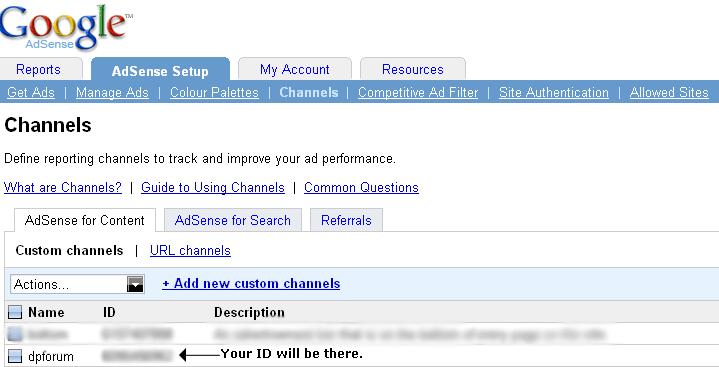Open Common Questions link
This screenshot has width=719, height=367.
(361, 187)
